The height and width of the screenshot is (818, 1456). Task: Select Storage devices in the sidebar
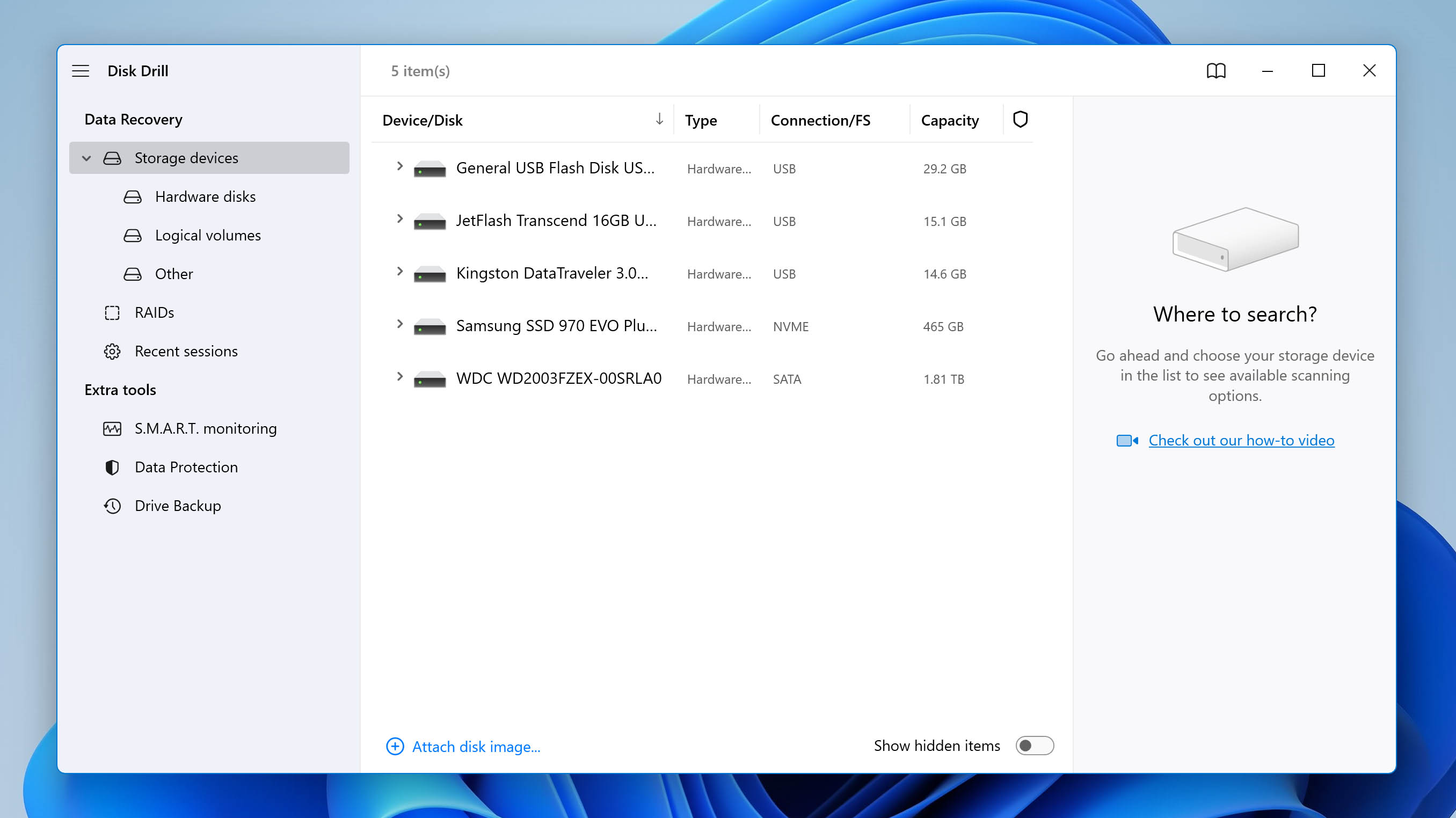point(209,158)
